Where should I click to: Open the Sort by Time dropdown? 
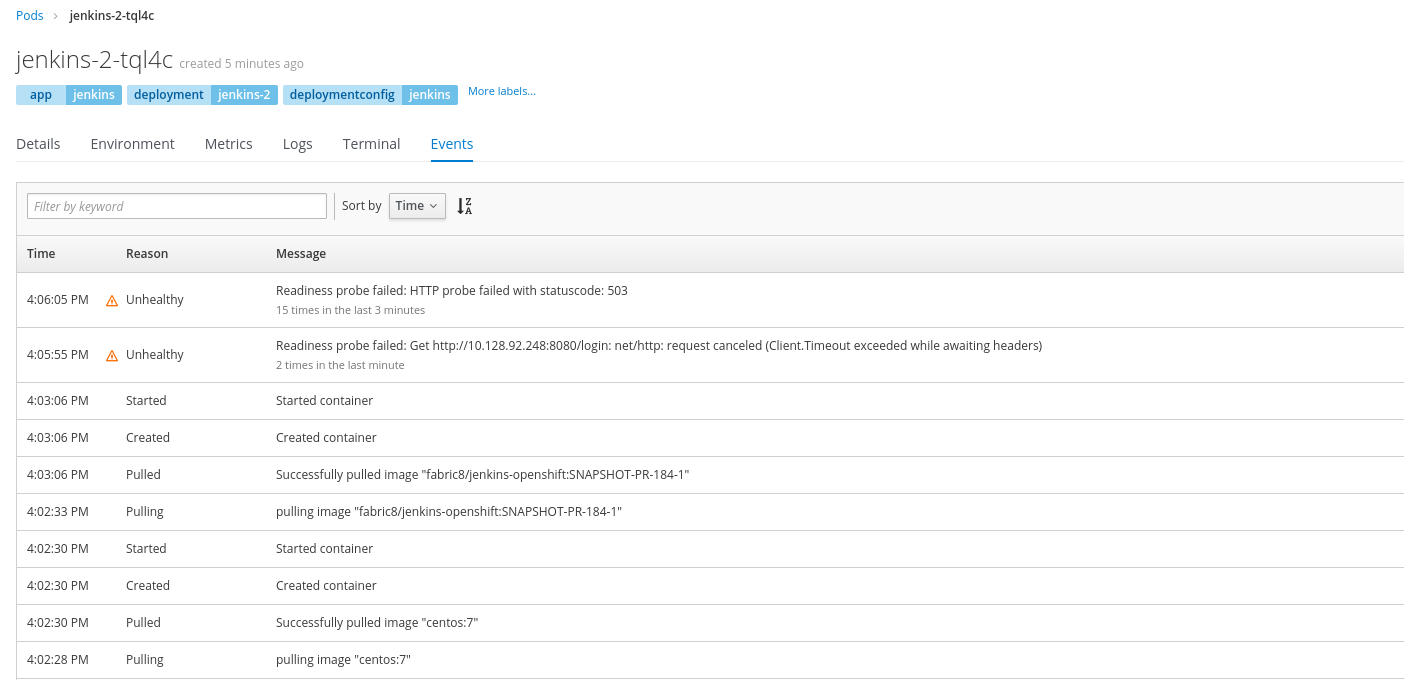(x=417, y=205)
